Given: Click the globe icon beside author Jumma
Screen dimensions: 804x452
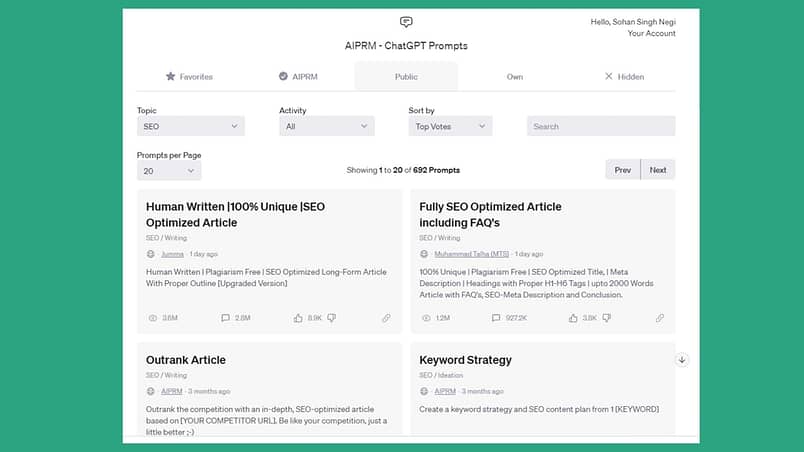Looking at the screenshot, I should coord(151,254).
